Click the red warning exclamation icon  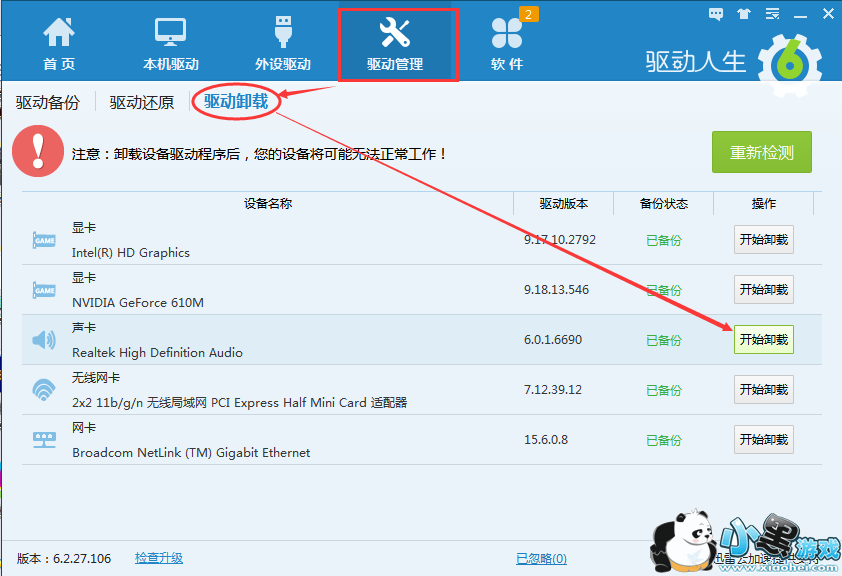(x=38, y=151)
